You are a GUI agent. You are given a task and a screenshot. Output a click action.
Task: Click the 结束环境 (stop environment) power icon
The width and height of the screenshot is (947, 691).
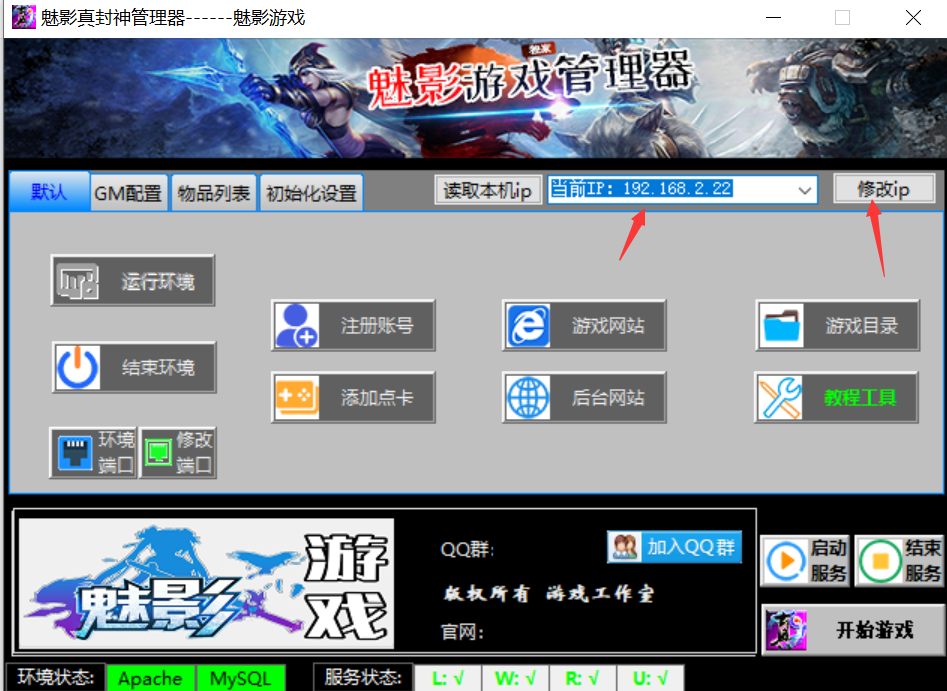pos(134,367)
